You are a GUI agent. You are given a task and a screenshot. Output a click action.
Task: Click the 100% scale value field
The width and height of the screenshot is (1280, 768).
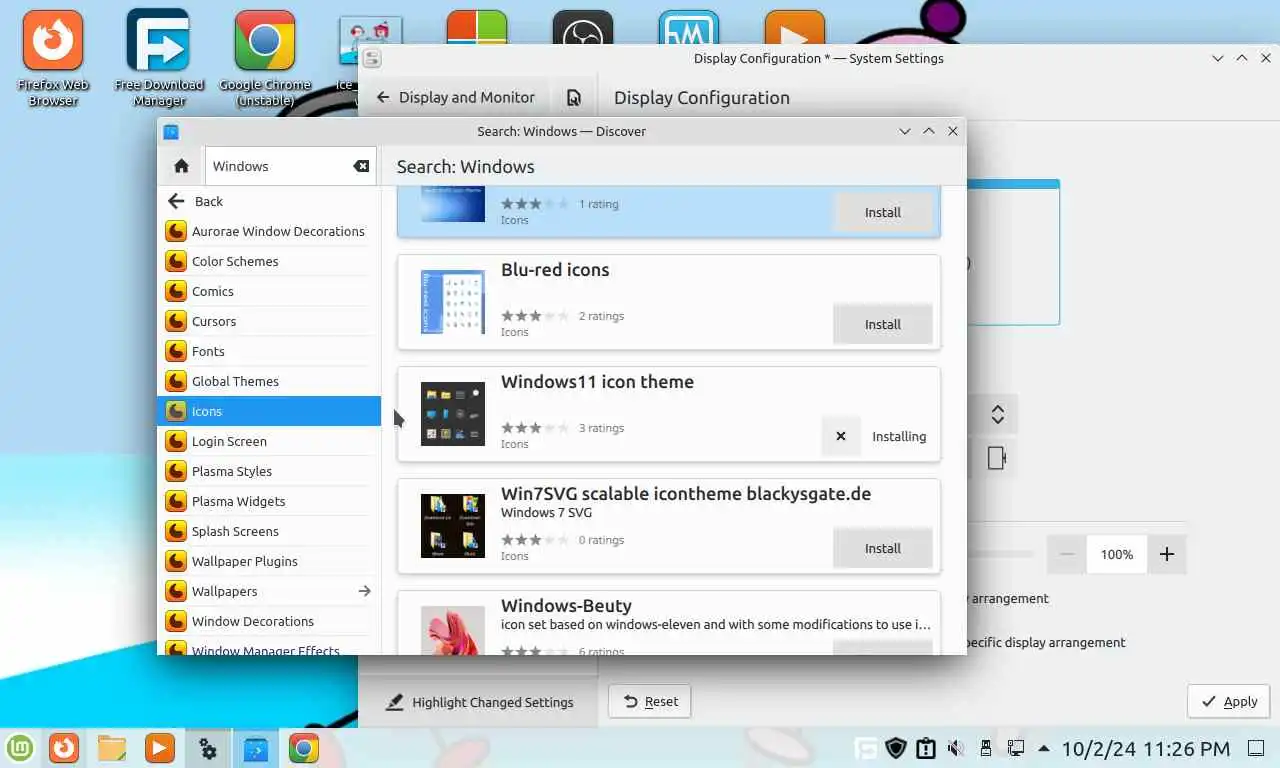click(x=1117, y=554)
